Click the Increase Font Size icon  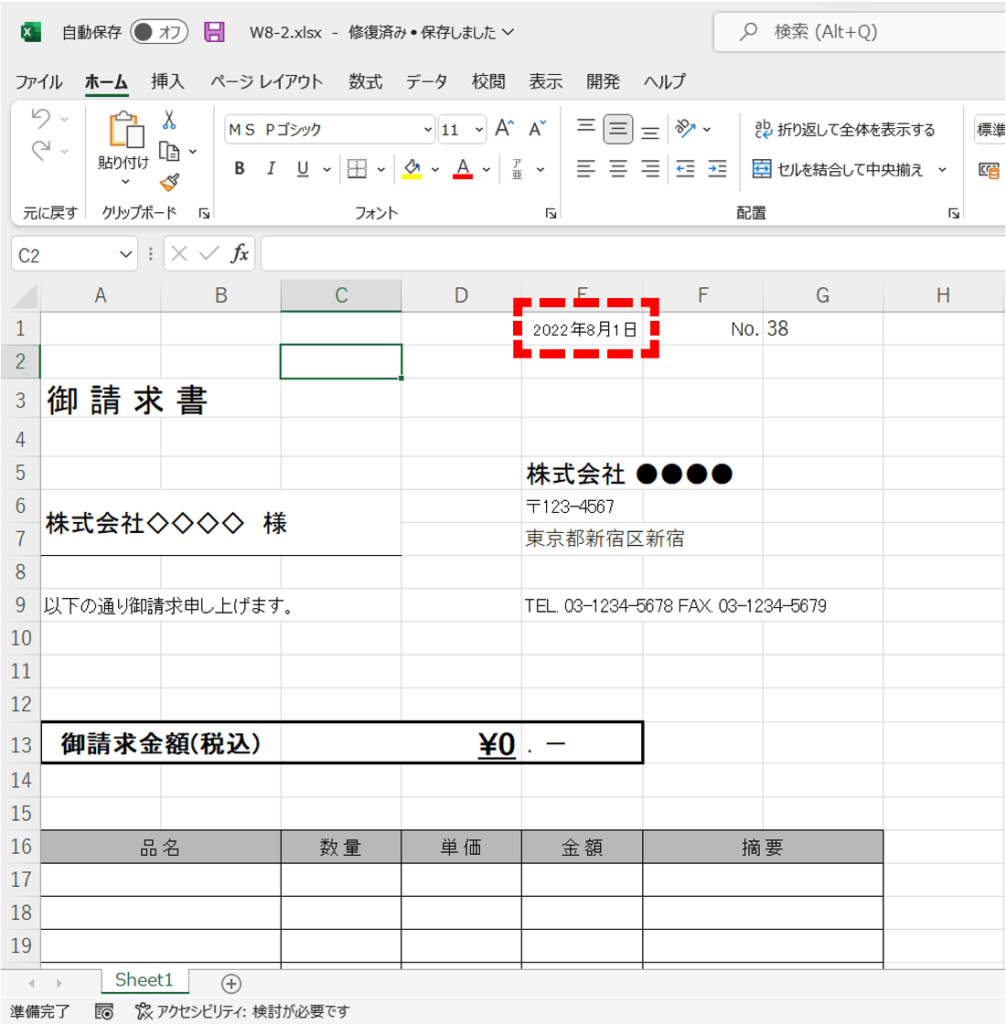(x=505, y=129)
